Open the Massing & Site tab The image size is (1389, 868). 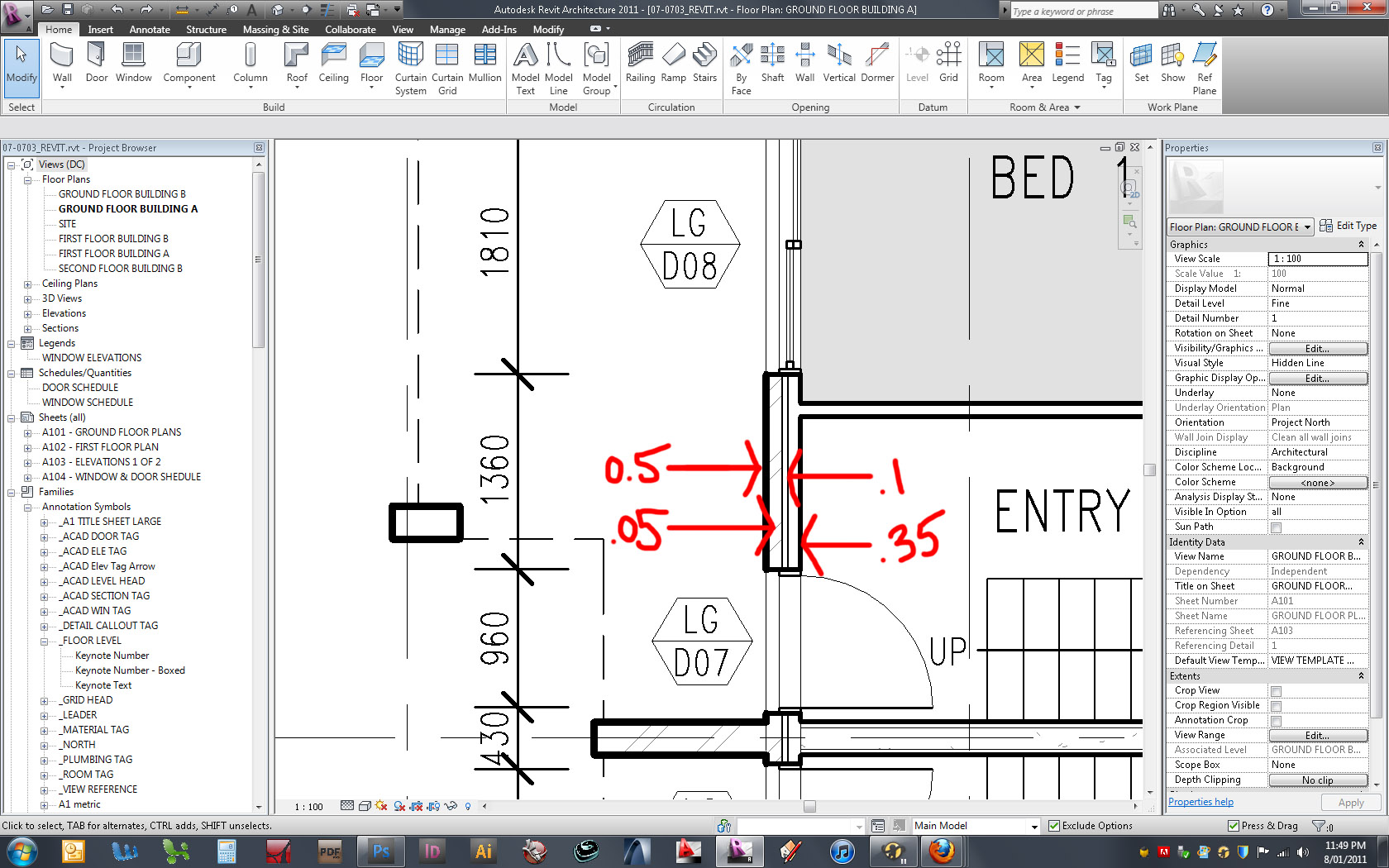pyautogui.click(x=275, y=29)
